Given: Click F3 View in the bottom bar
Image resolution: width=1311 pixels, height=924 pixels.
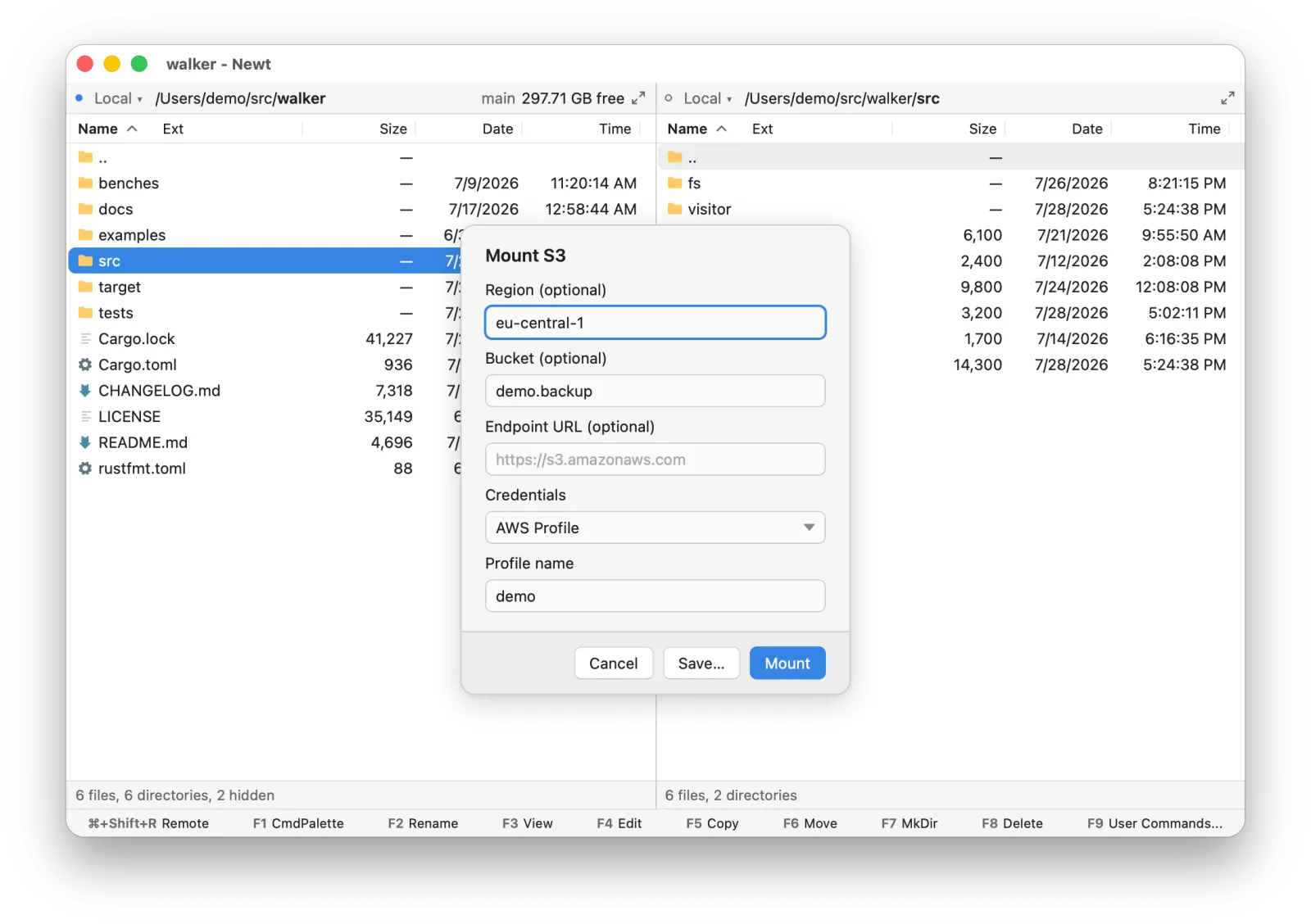Looking at the screenshot, I should (x=527, y=823).
